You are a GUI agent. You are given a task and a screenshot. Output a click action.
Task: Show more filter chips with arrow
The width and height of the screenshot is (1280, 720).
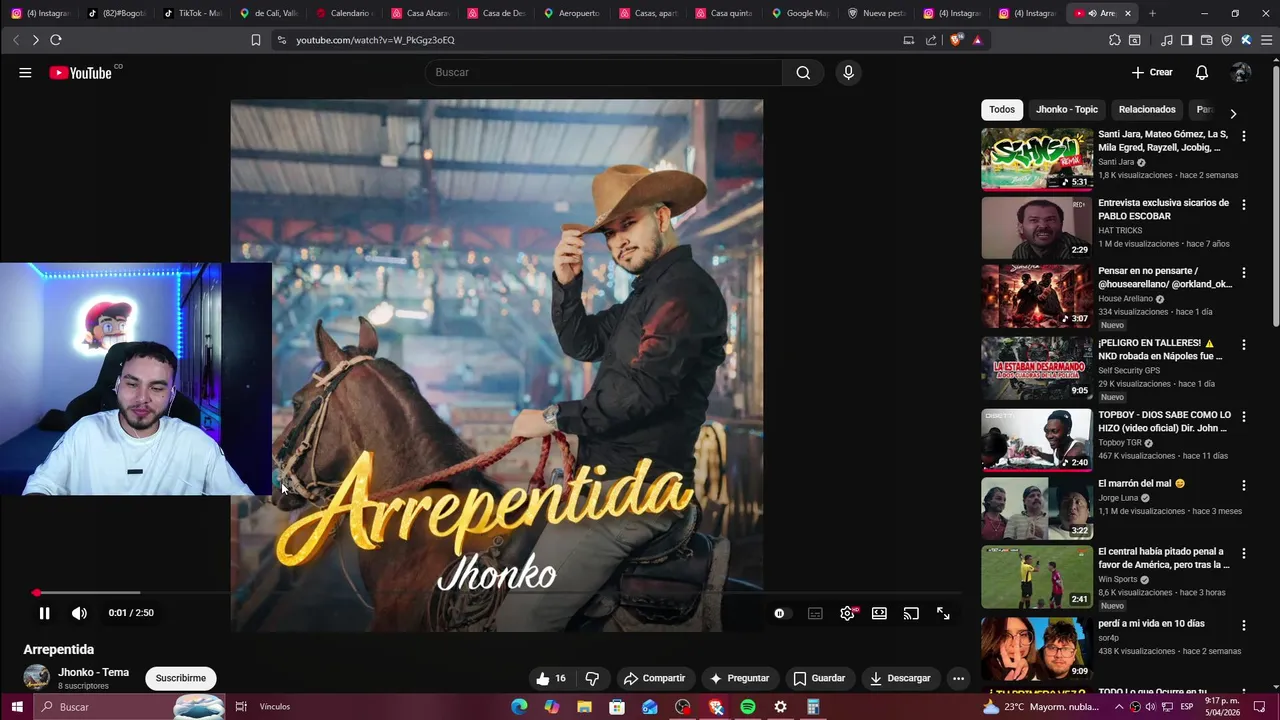click(x=1233, y=113)
